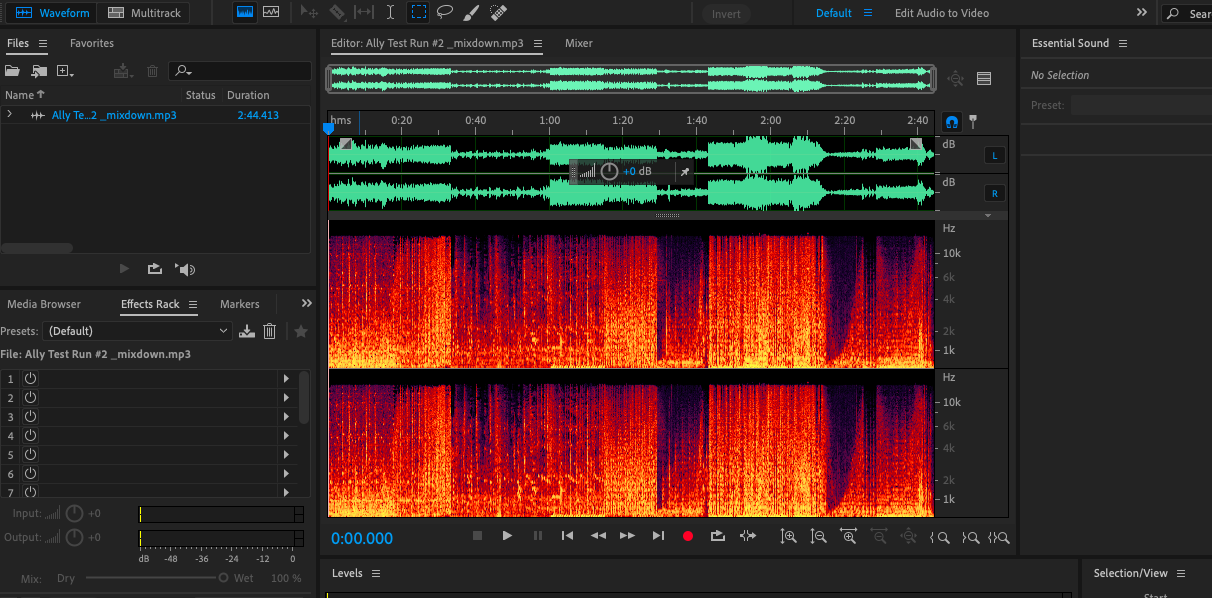Select the Lasso Selection tool
Screen dimensions: 1212x598
(444, 13)
